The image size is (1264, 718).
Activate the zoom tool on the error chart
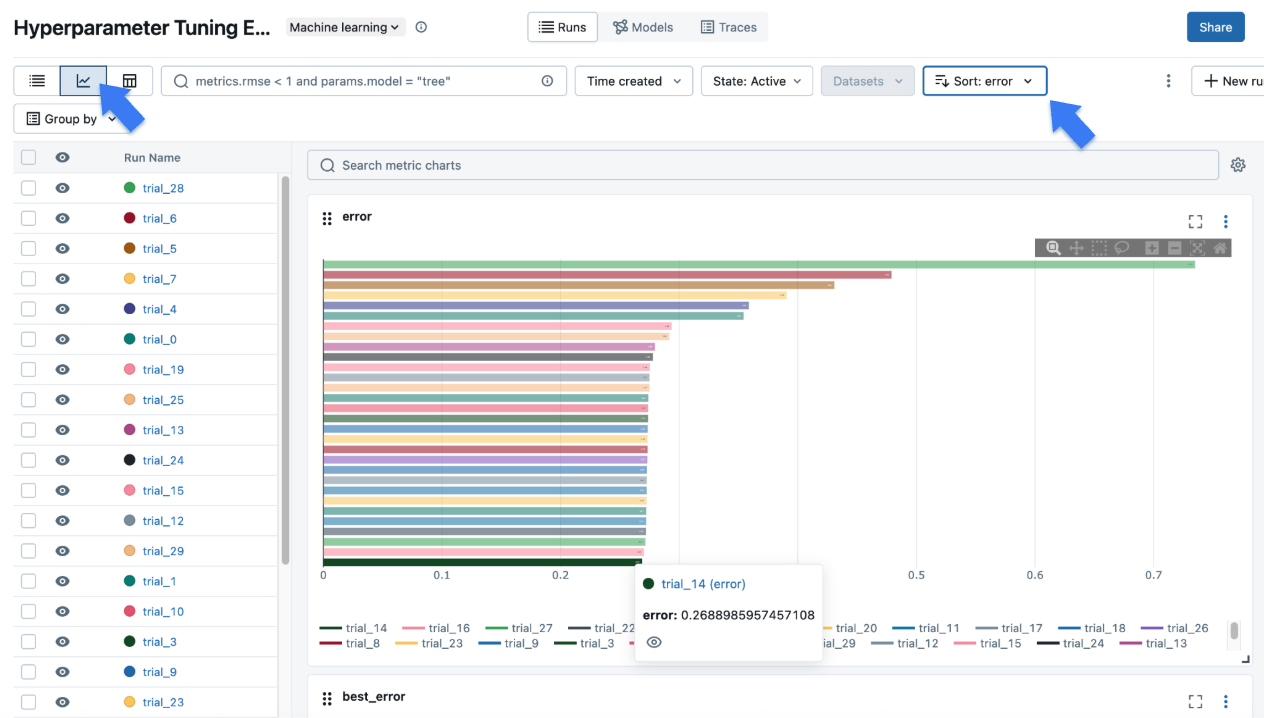click(1052, 247)
